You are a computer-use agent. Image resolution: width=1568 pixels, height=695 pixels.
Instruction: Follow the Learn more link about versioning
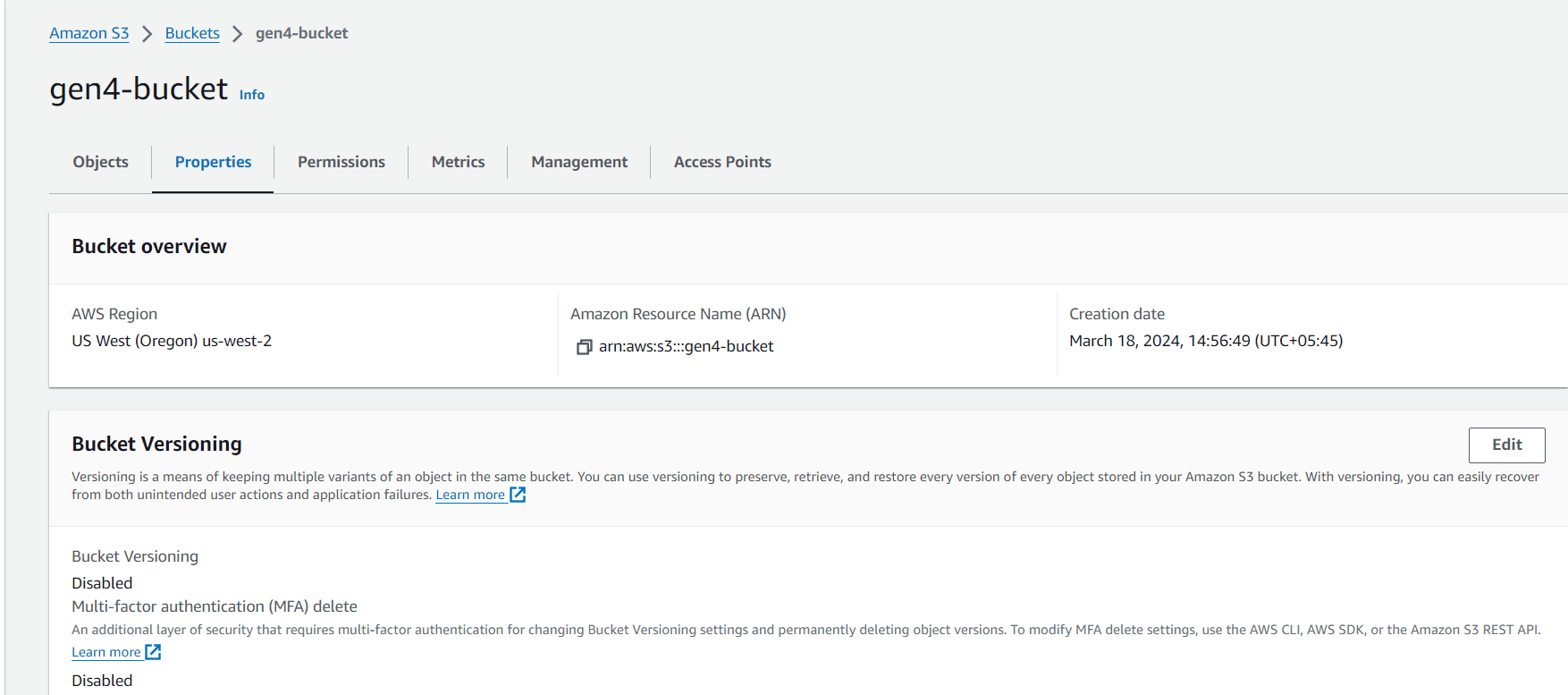point(470,495)
